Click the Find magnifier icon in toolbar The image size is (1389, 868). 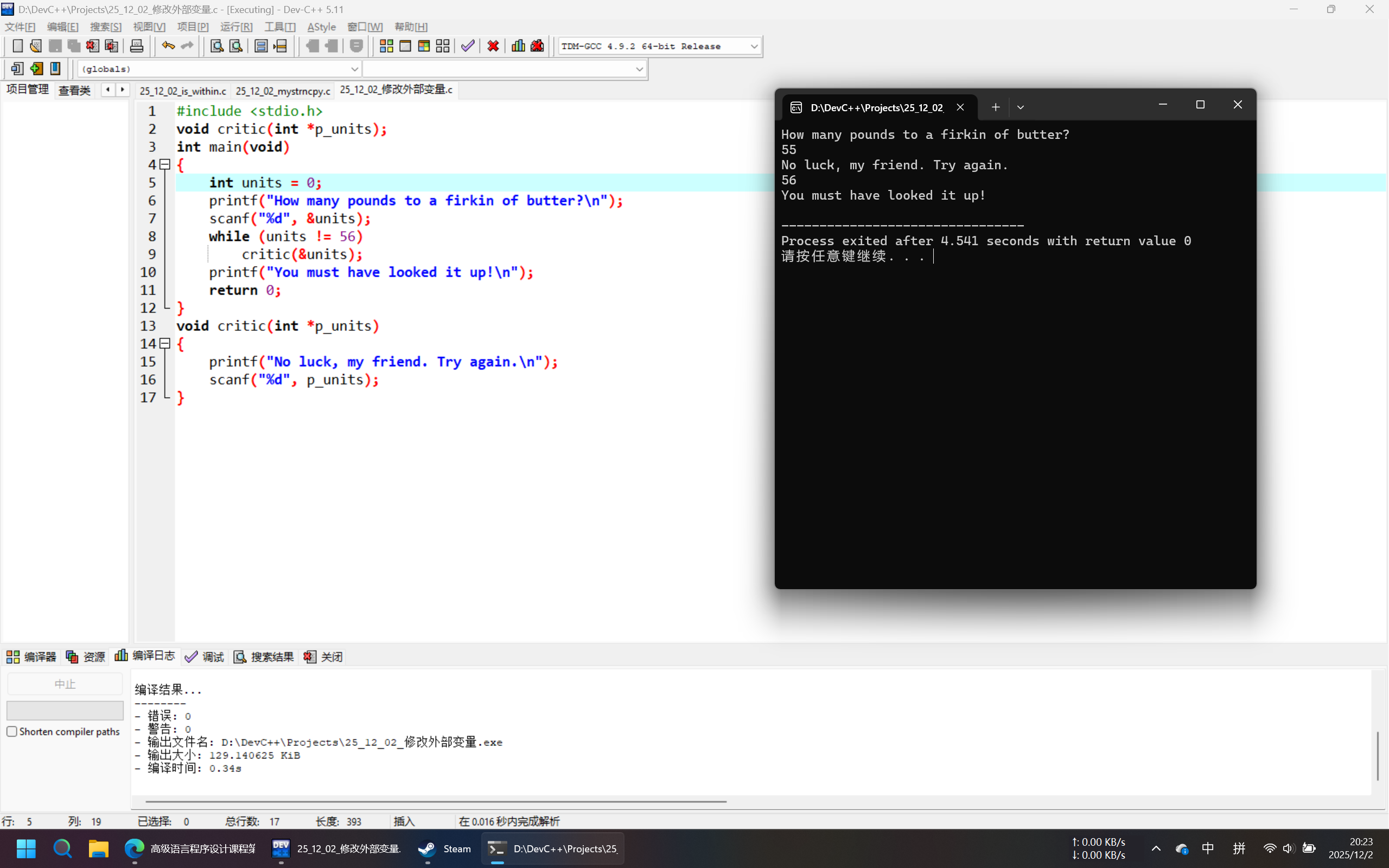click(x=216, y=46)
